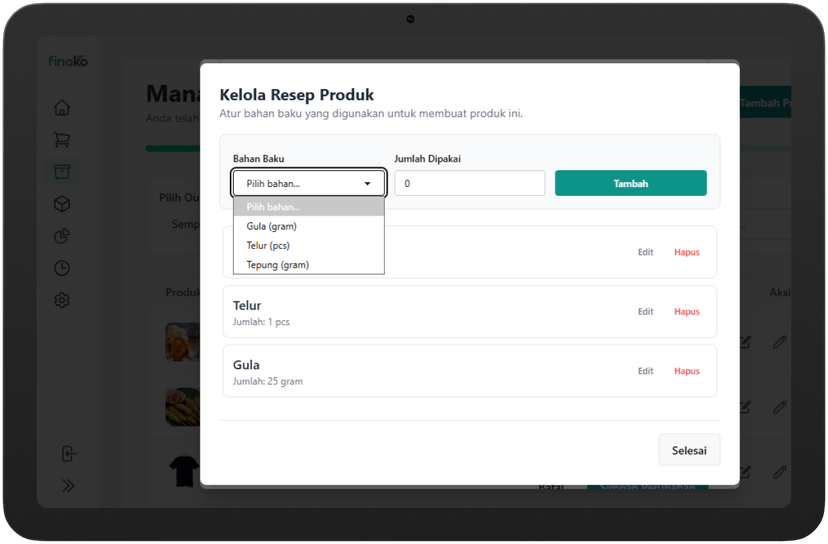828x544 pixels.
Task: Select the archive box icon in sidebar
Action: click(x=62, y=172)
